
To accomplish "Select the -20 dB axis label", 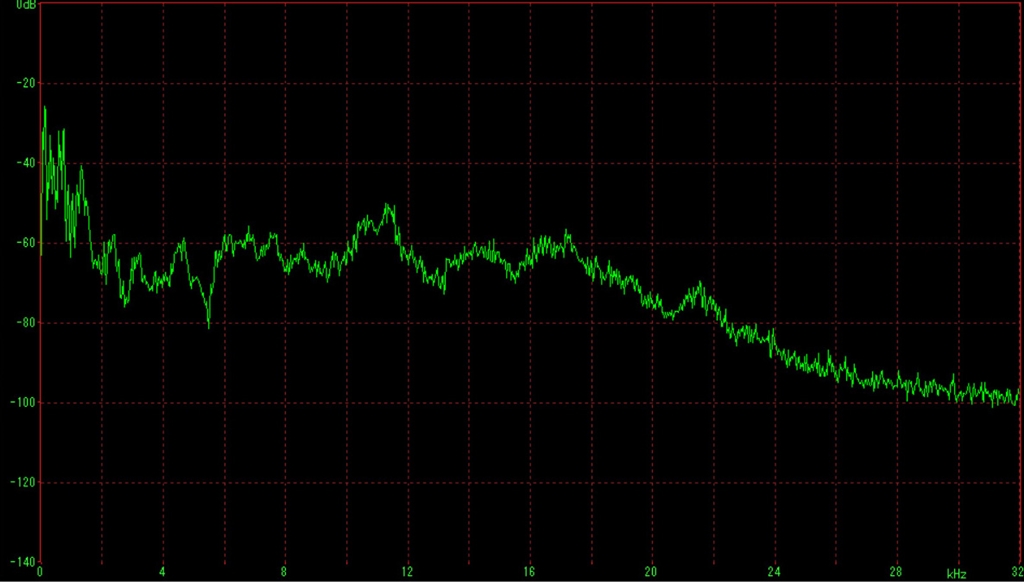I will 25,83.
